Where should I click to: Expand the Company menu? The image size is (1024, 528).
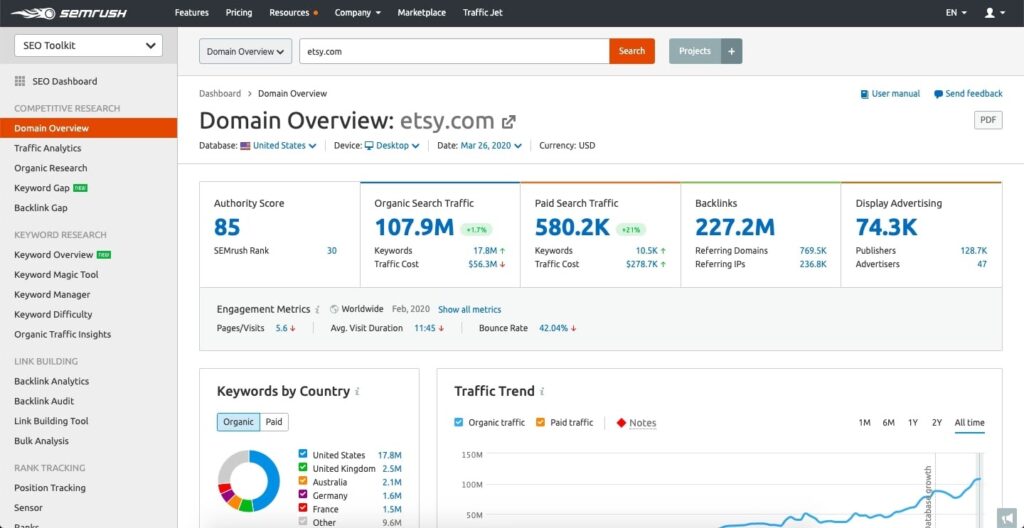pos(357,12)
